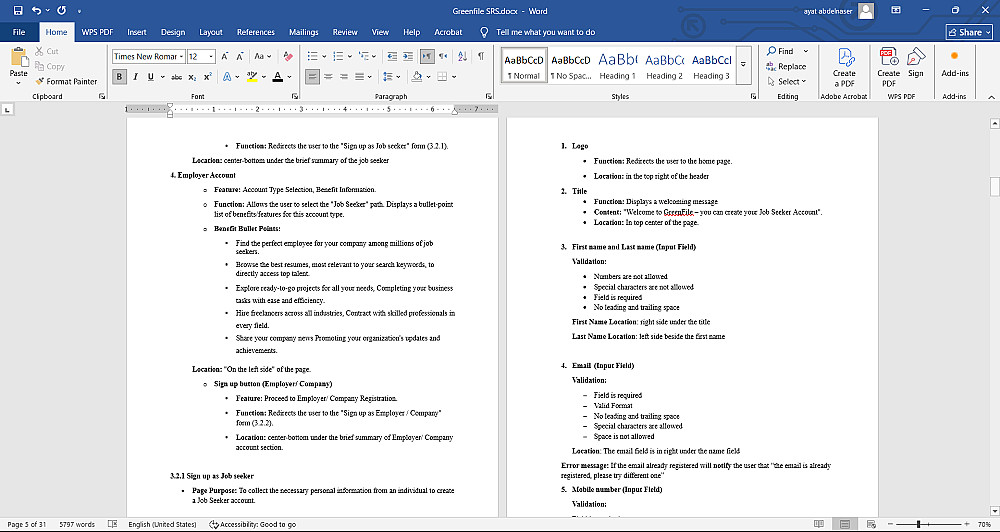Image resolution: width=1000 pixels, height=532 pixels.
Task: Open the Add-ins button
Action: 955,64
